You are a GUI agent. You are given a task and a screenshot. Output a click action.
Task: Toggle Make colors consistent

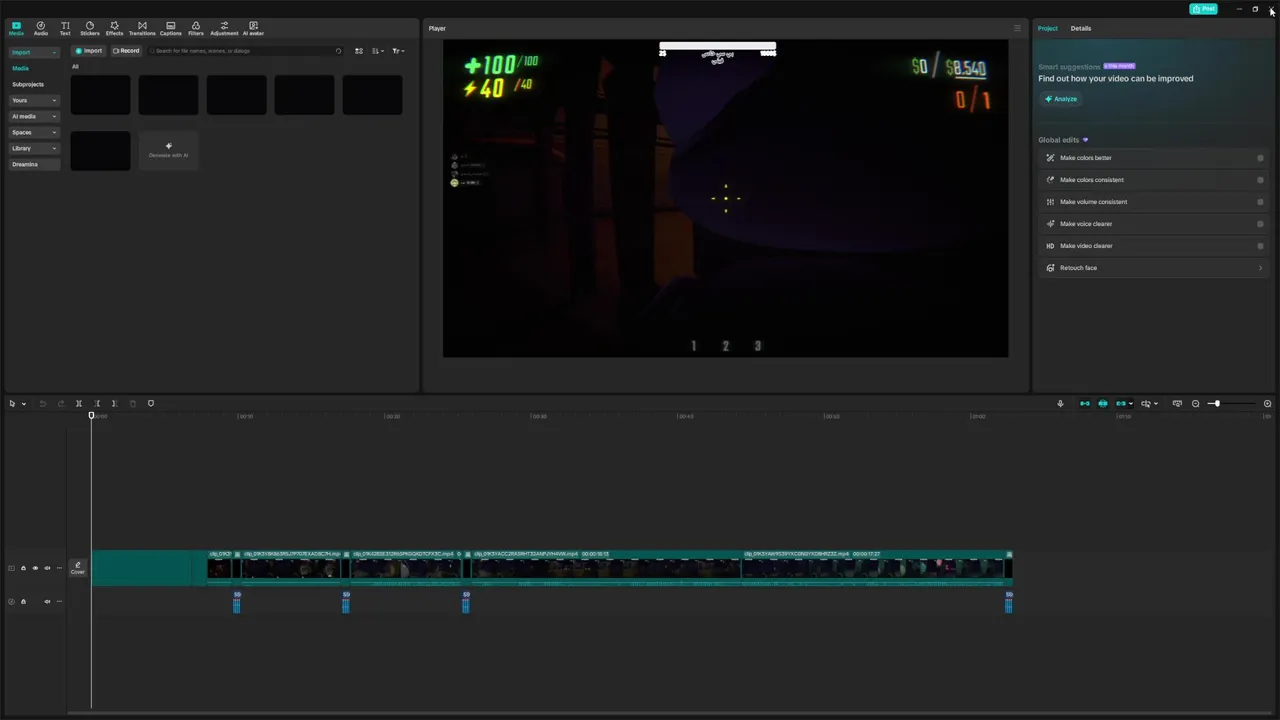point(1260,180)
